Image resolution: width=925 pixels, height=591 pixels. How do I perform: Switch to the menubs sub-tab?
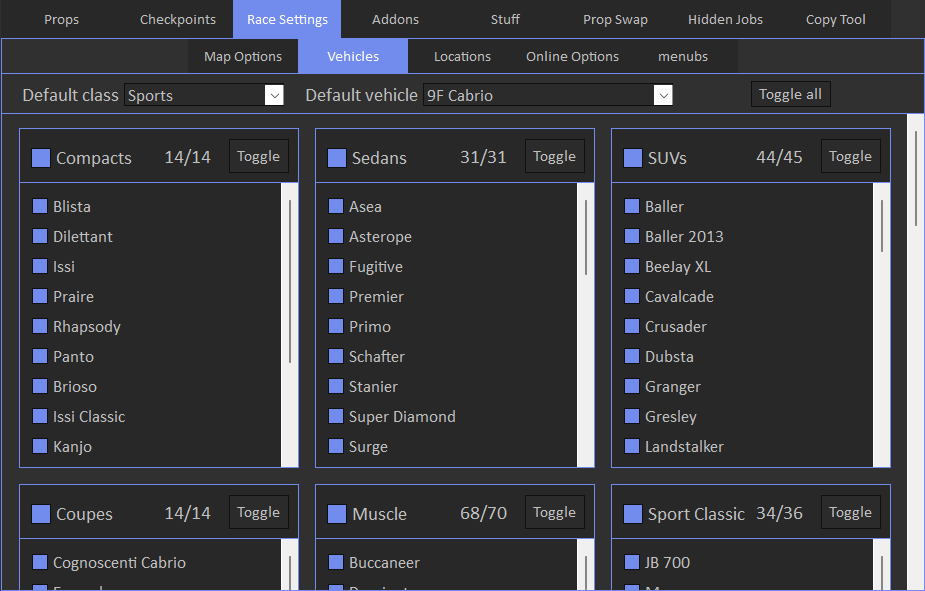(x=683, y=57)
